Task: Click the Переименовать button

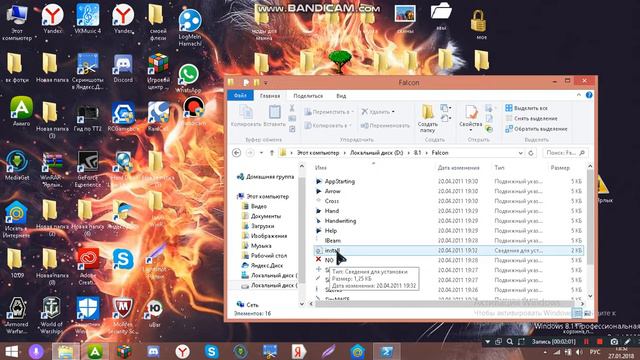Action: coord(385,126)
